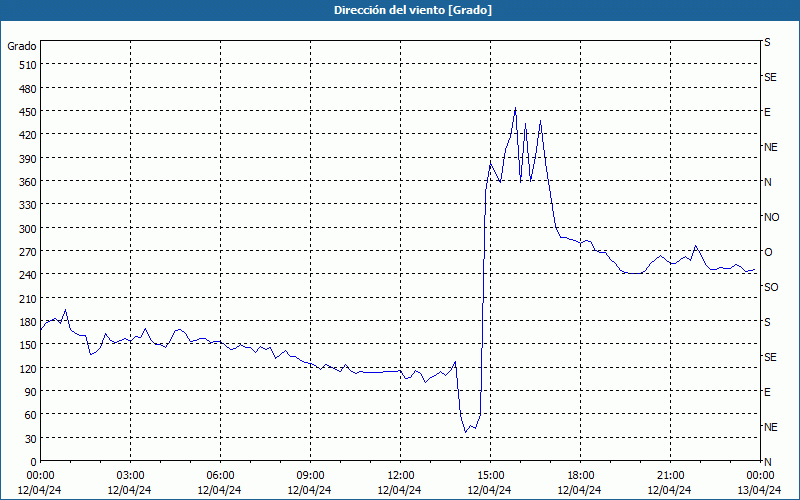Click the NE compass label on the 45 line
Screen dimensions: 800x500
coord(770,427)
